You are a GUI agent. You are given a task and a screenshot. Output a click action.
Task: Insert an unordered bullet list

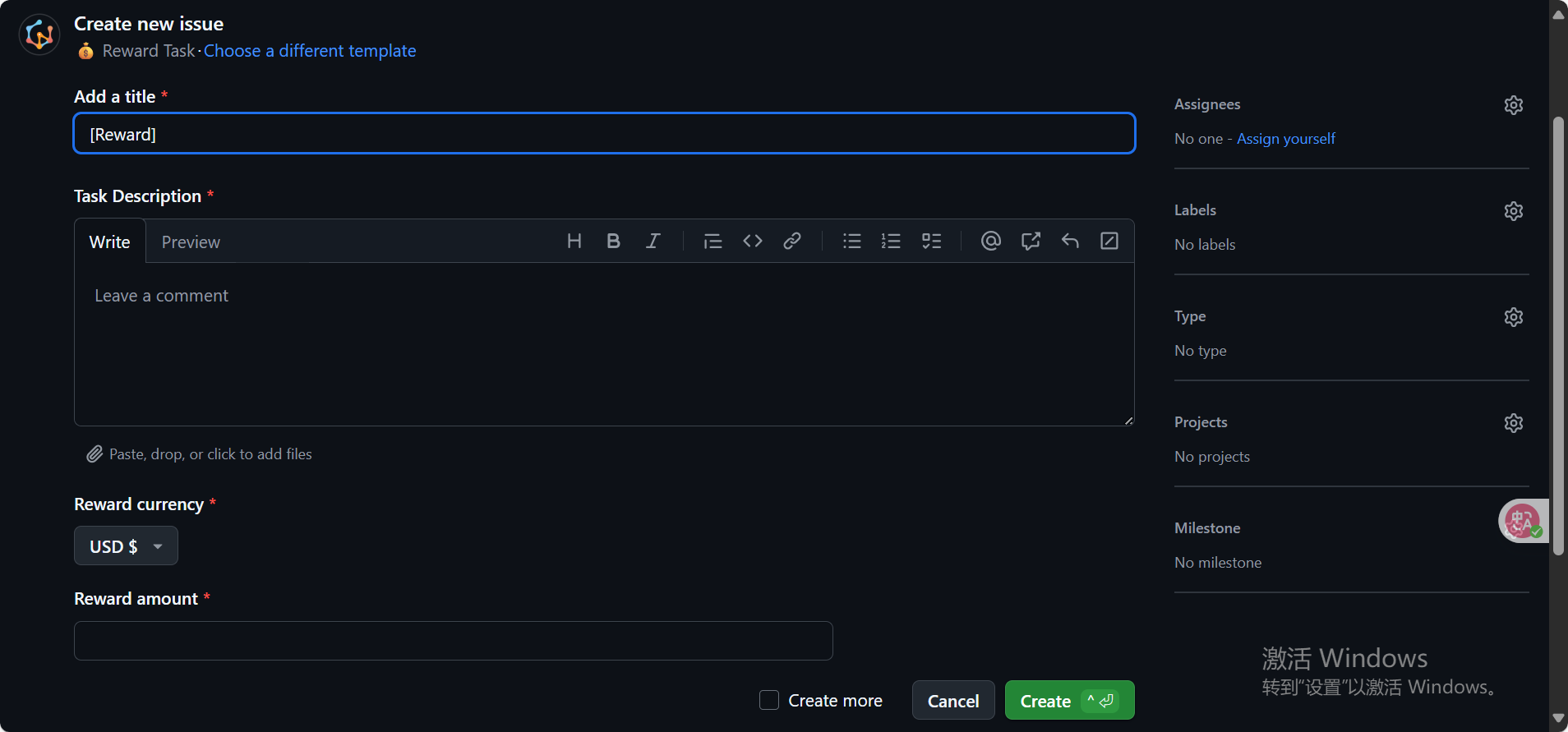tap(852, 241)
